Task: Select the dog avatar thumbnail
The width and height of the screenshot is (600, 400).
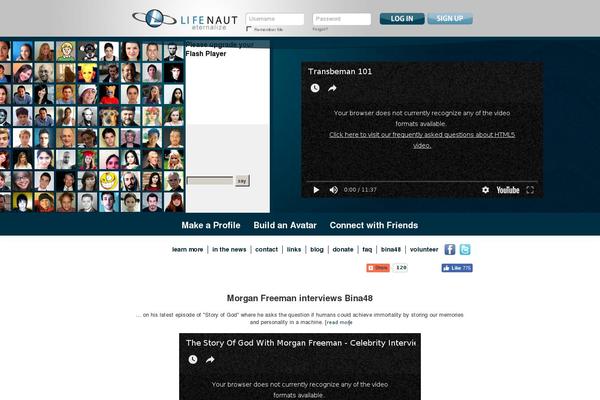Action: [109, 116]
